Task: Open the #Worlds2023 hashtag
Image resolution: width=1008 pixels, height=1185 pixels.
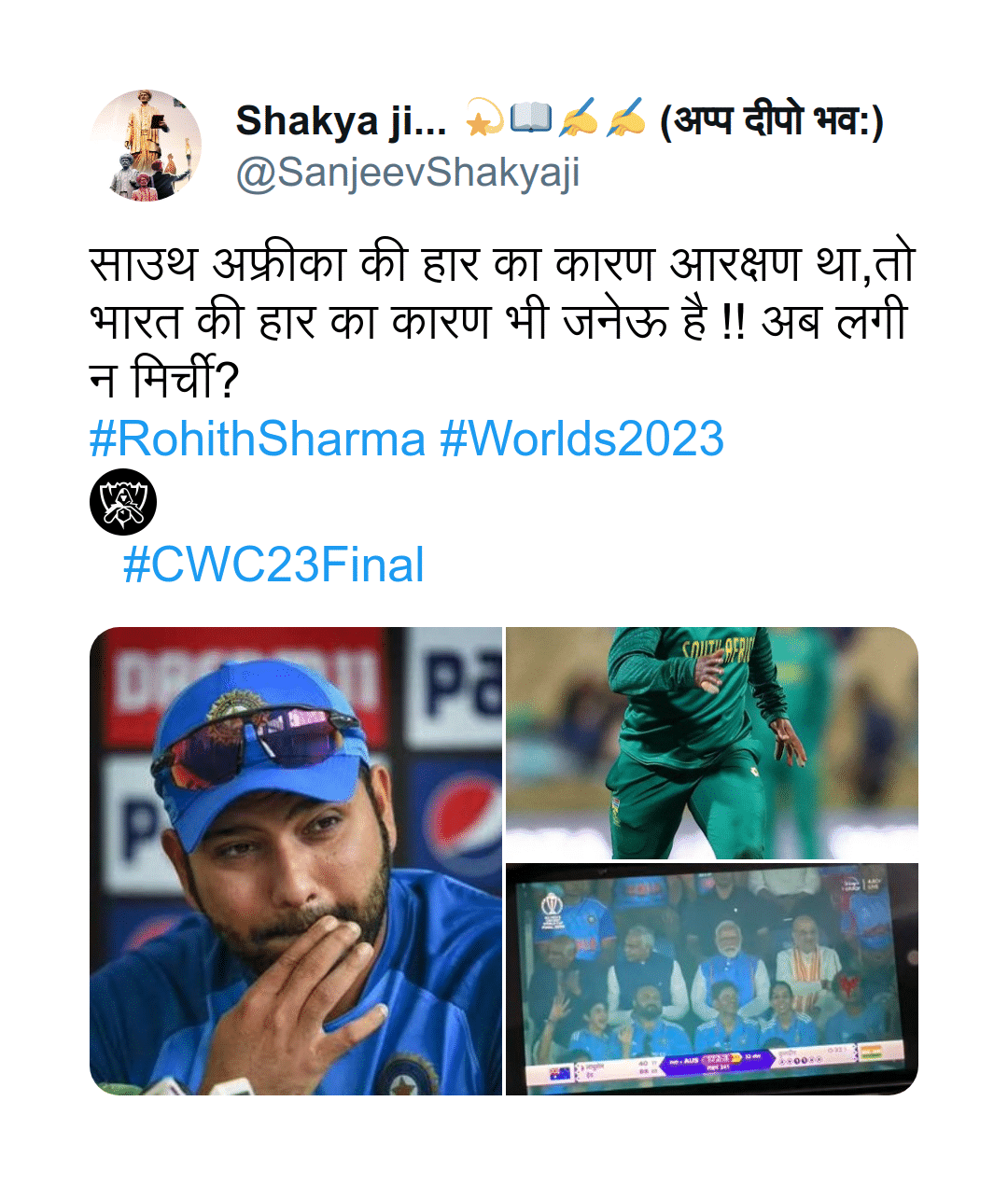Action: [x=582, y=439]
